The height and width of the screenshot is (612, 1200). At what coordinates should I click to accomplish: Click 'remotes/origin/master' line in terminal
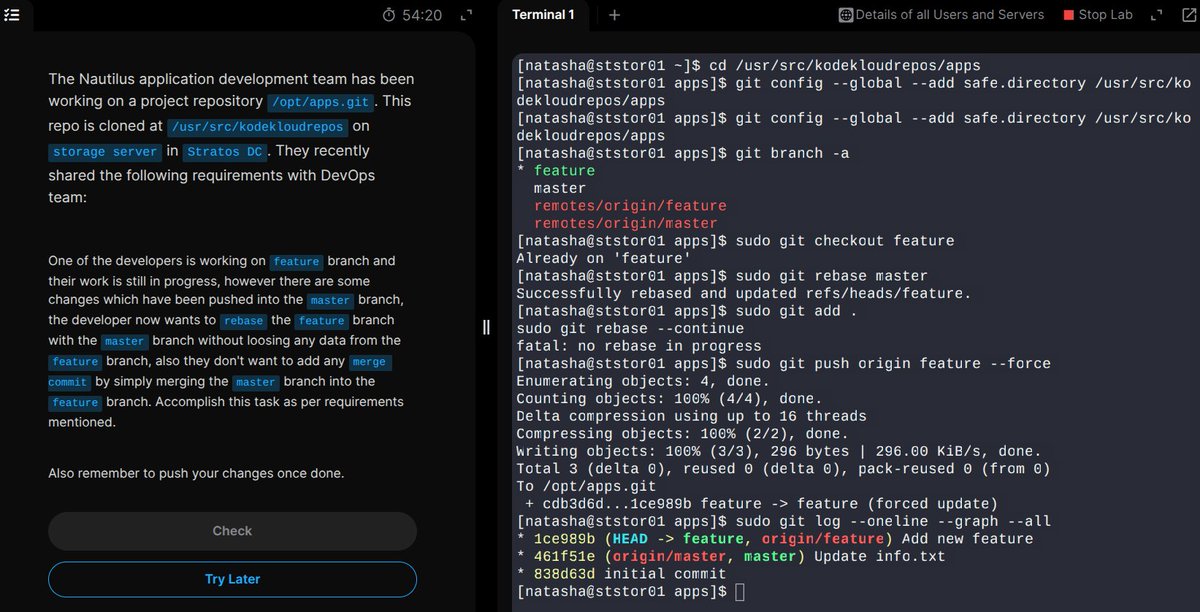(x=625, y=223)
